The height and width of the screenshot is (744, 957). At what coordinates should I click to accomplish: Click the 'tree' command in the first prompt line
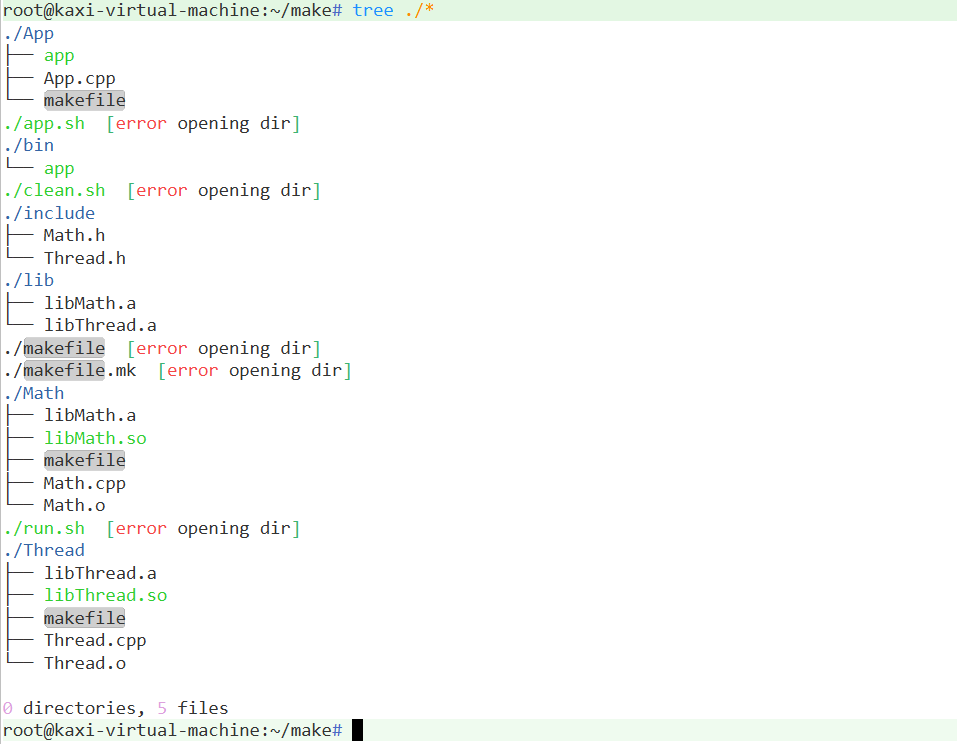click(x=373, y=10)
